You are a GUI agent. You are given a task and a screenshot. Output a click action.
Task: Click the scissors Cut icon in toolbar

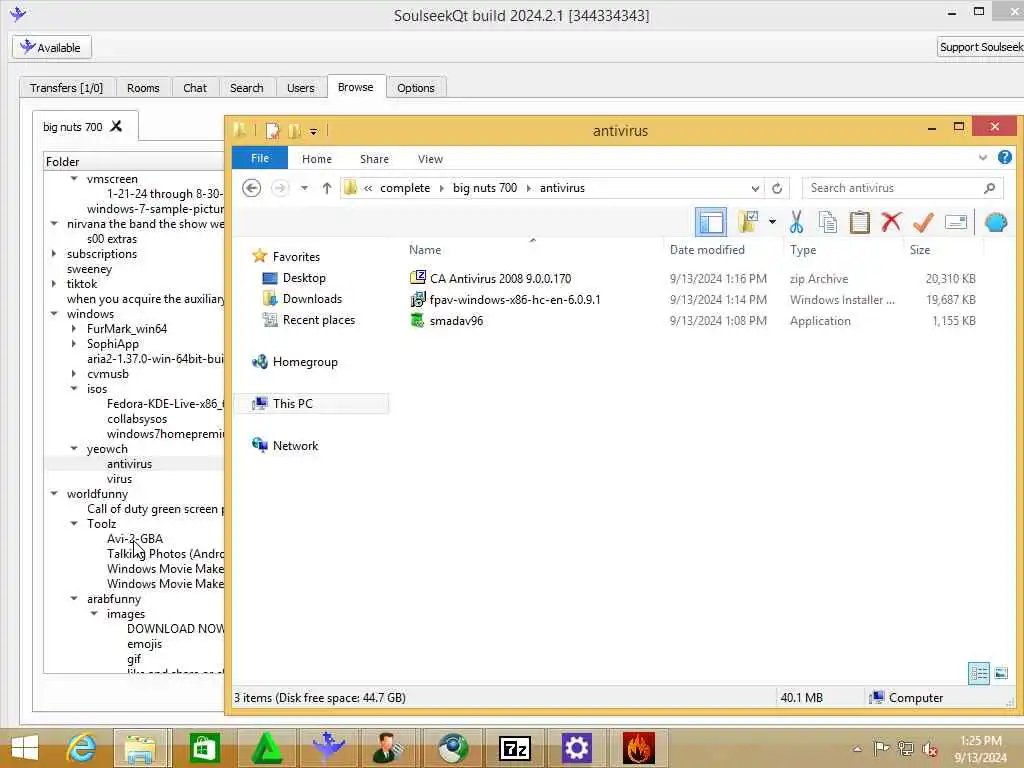point(796,223)
